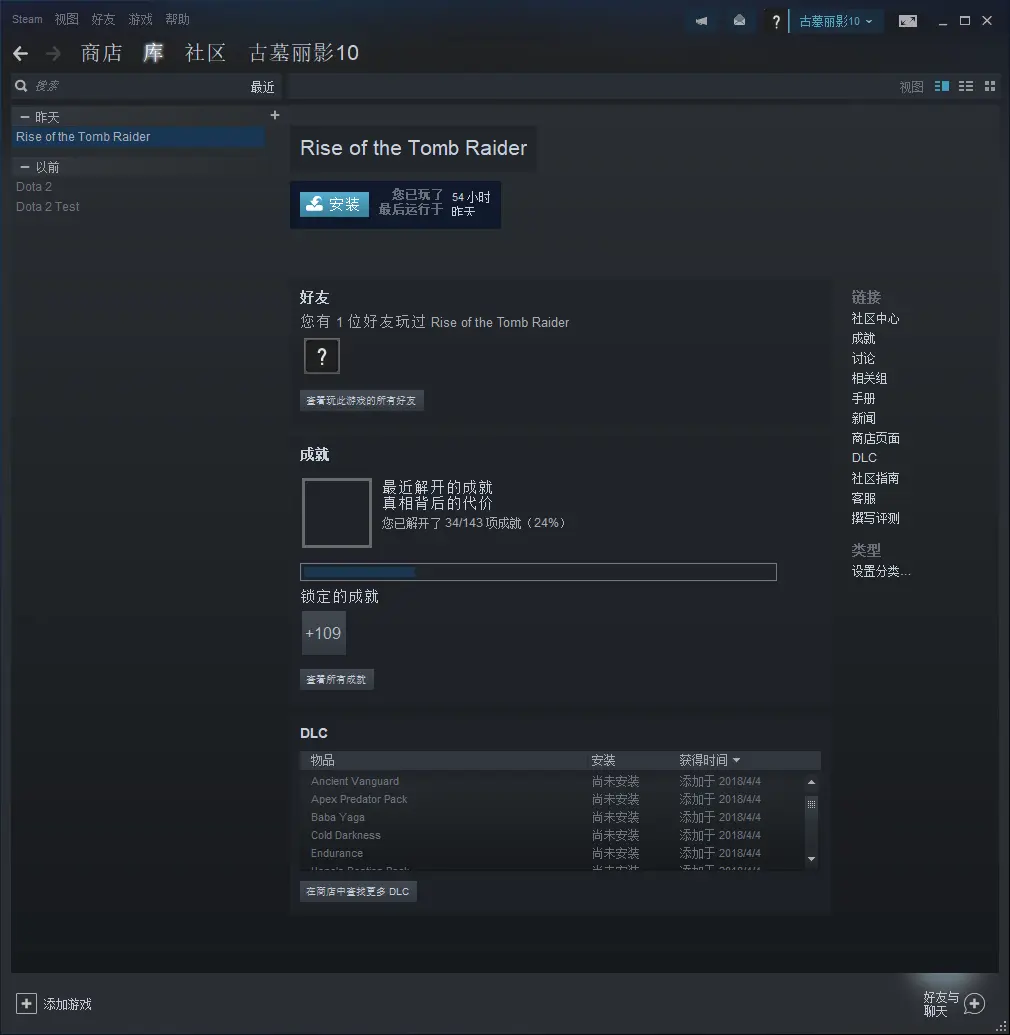Collapse the 以前 category
This screenshot has height=1035, width=1010.
pos(24,167)
